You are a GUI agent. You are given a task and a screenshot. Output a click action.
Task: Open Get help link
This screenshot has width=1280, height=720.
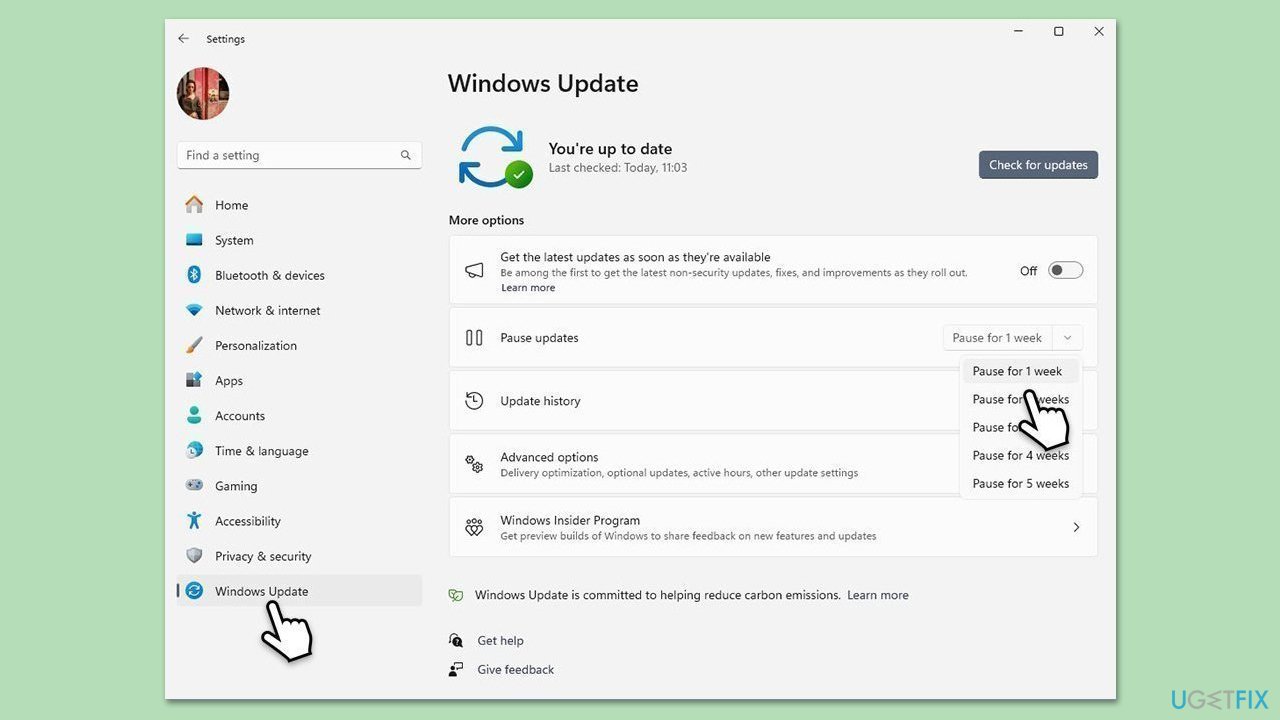(x=500, y=641)
